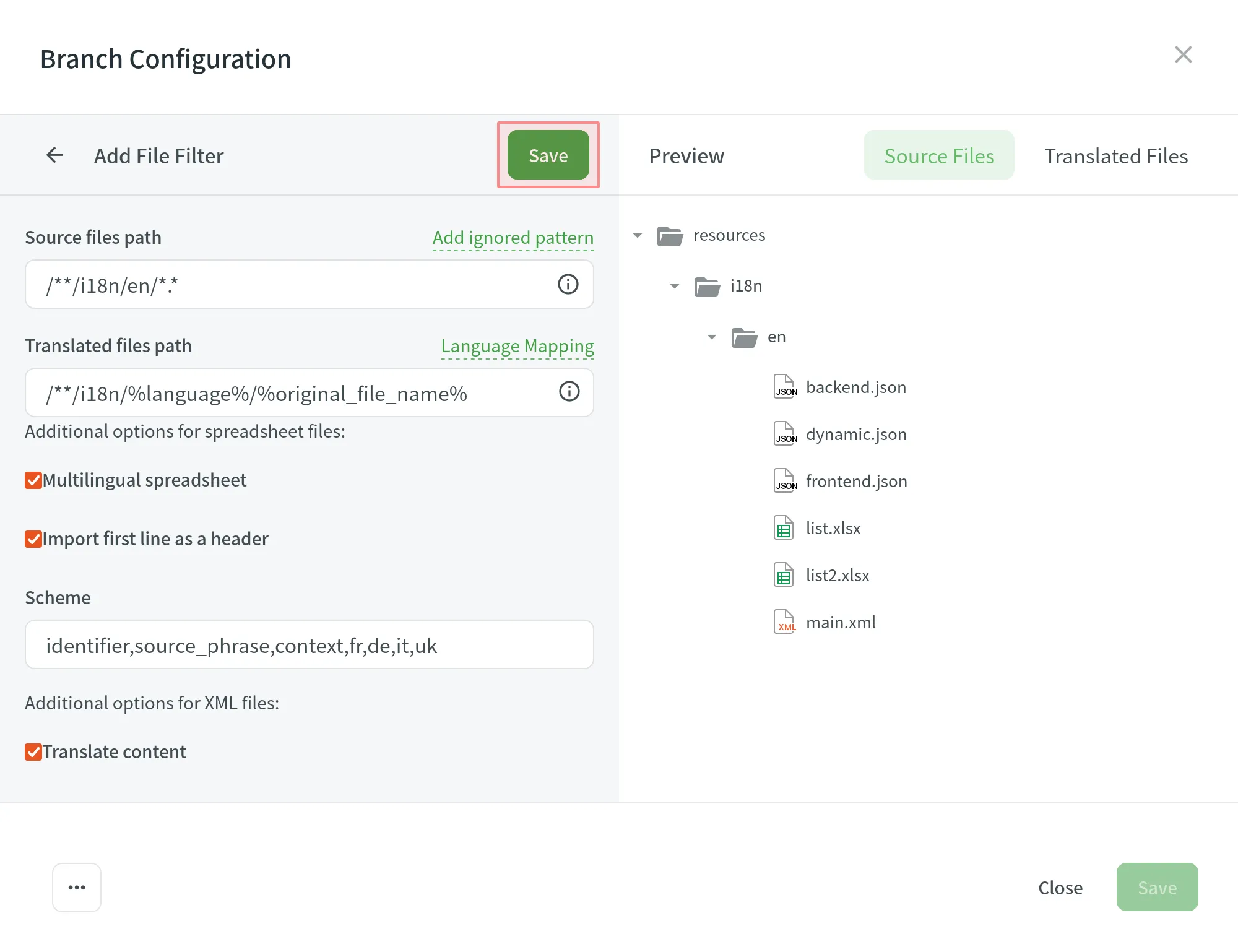Click the bottom Save button in dialog footer

(1157, 887)
